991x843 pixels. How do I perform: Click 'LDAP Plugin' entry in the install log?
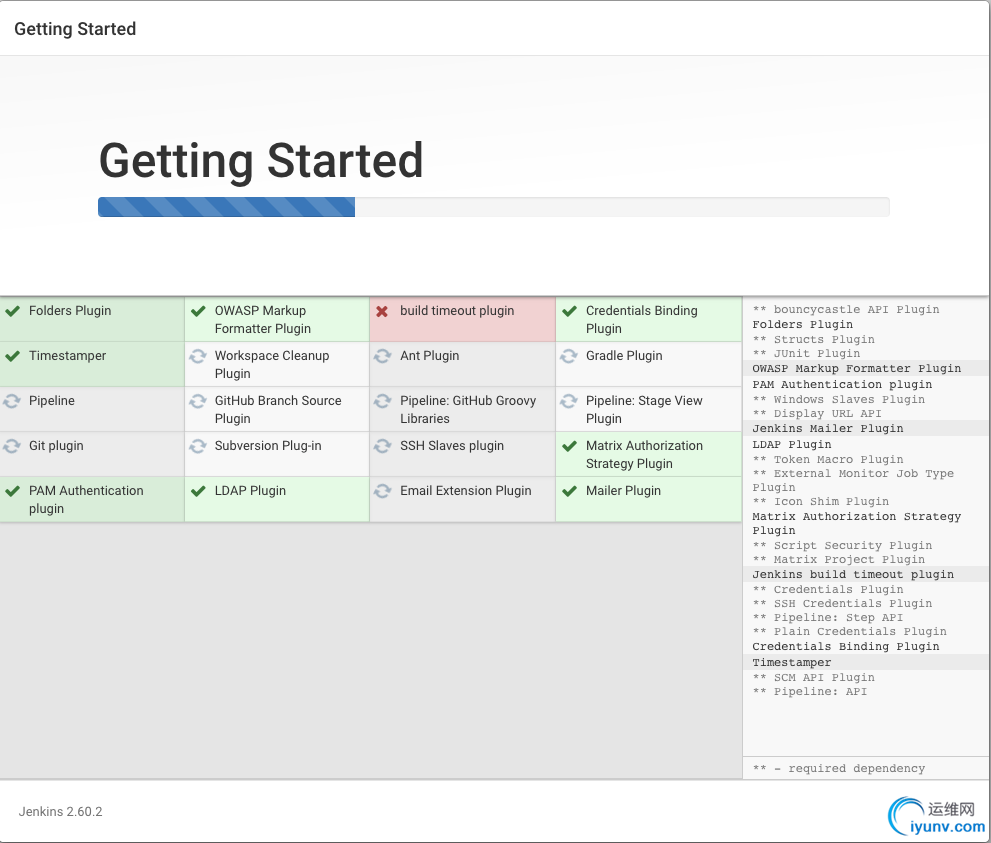tap(791, 445)
